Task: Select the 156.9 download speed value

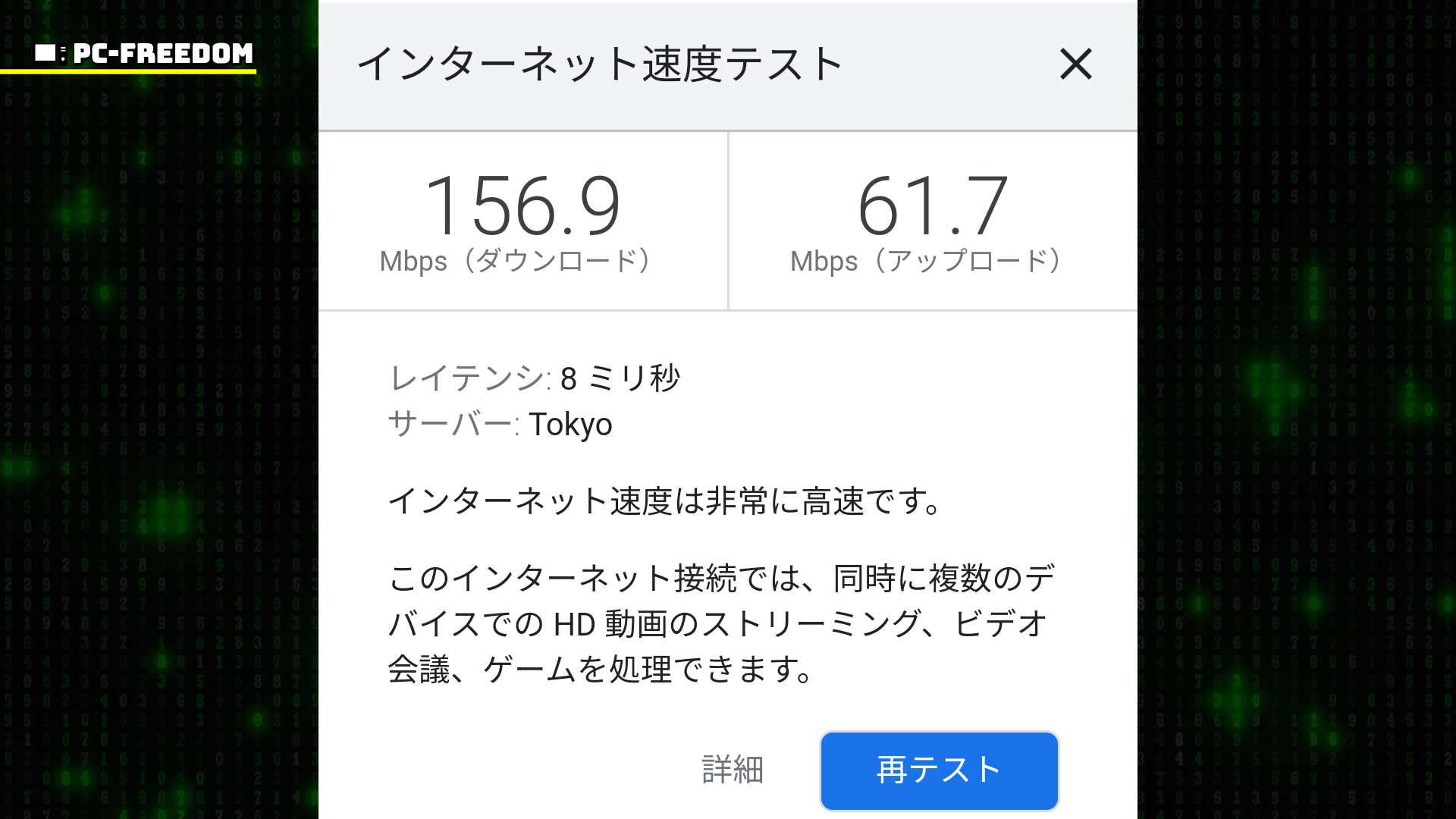Action: (522, 206)
